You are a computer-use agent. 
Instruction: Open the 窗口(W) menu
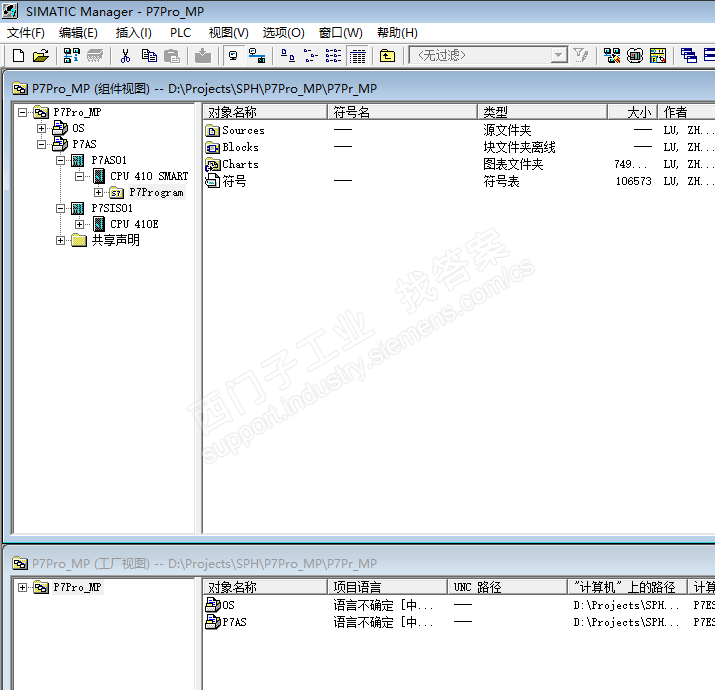(340, 33)
